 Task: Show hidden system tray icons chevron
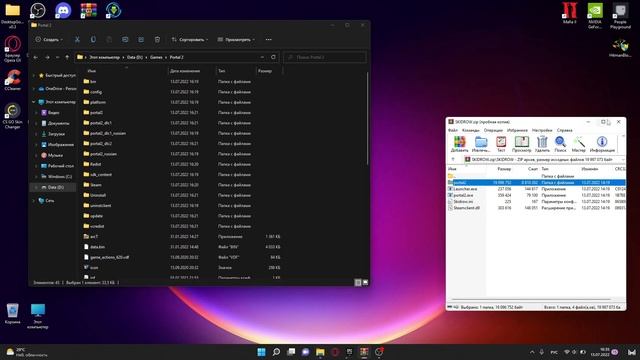tap(532, 352)
